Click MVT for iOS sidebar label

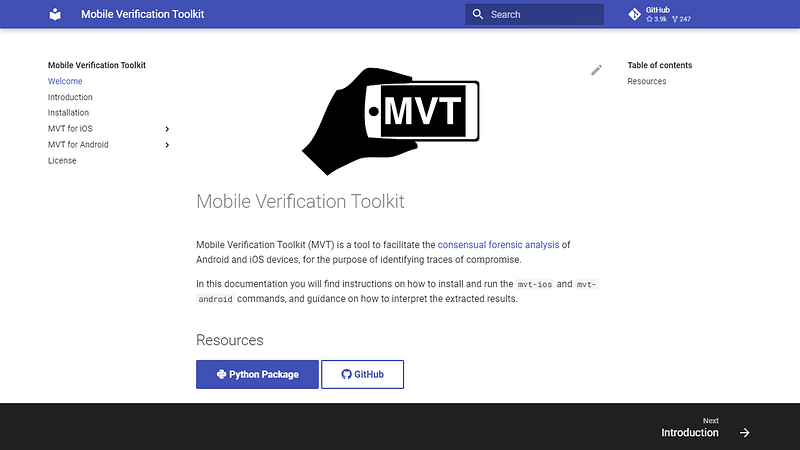coord(70,129)
